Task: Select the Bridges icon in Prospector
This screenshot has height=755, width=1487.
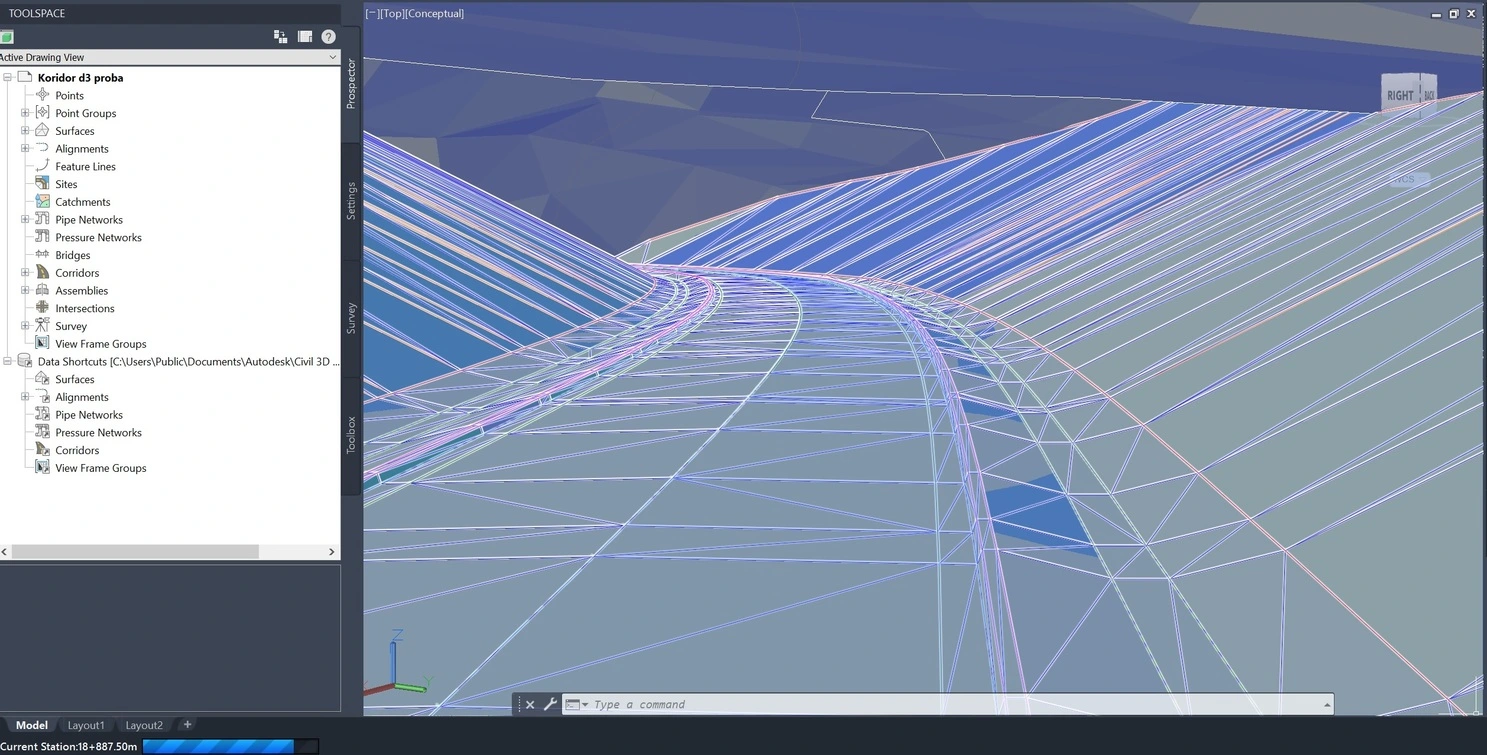Action: pos(42,254)
